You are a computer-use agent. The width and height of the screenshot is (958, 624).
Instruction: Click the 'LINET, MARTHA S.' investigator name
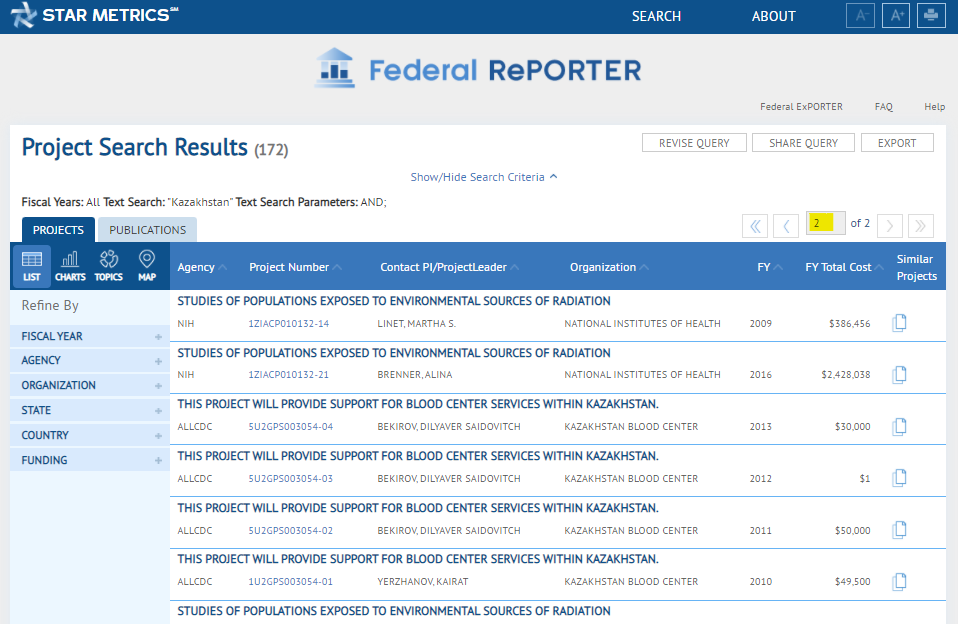click(417, 324)
